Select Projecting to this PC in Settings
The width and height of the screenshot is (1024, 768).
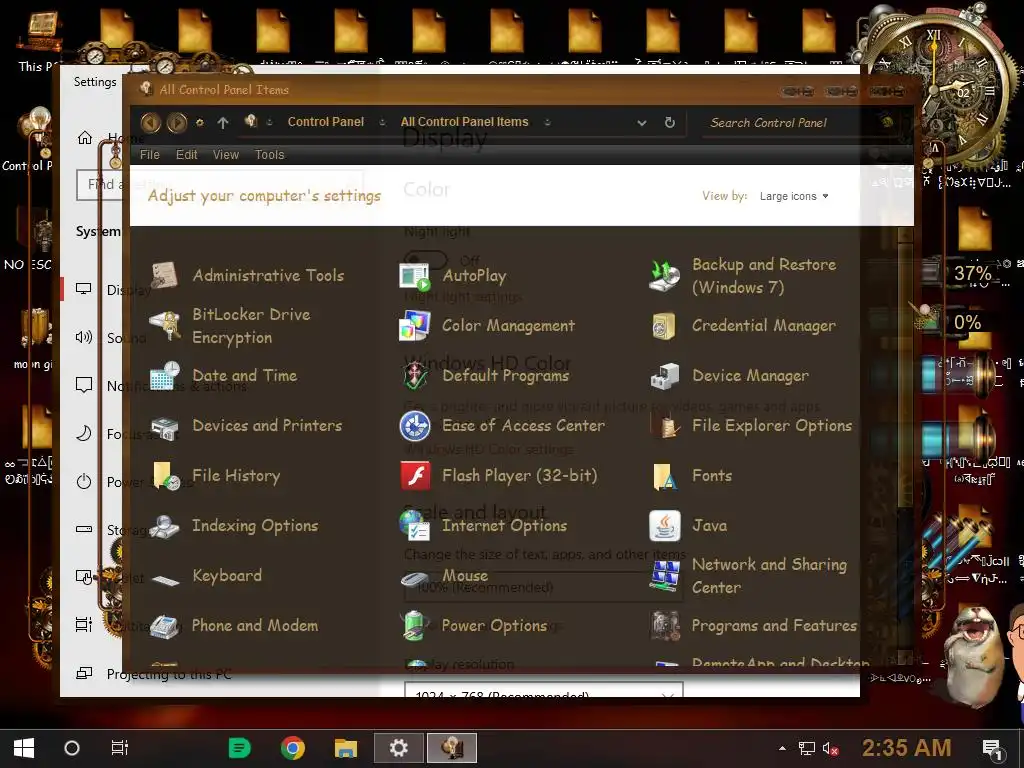point(168,674)
